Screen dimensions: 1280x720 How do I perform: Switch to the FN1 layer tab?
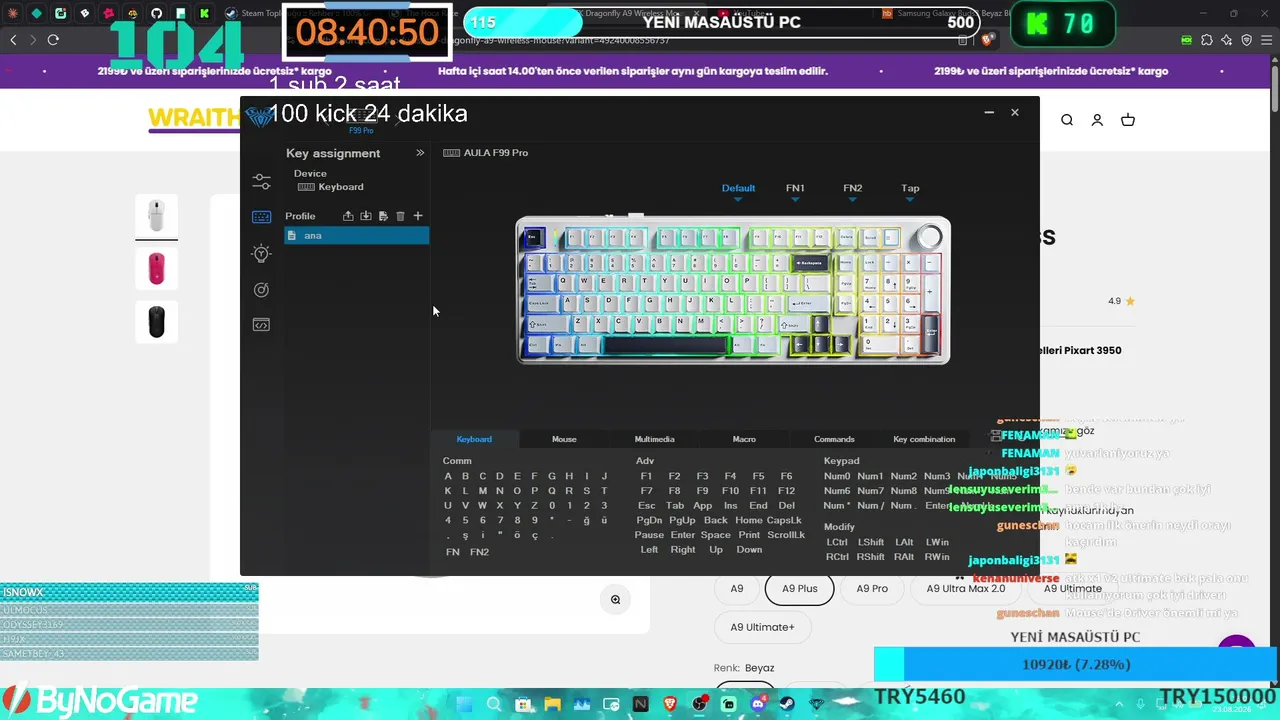point(795,188)
